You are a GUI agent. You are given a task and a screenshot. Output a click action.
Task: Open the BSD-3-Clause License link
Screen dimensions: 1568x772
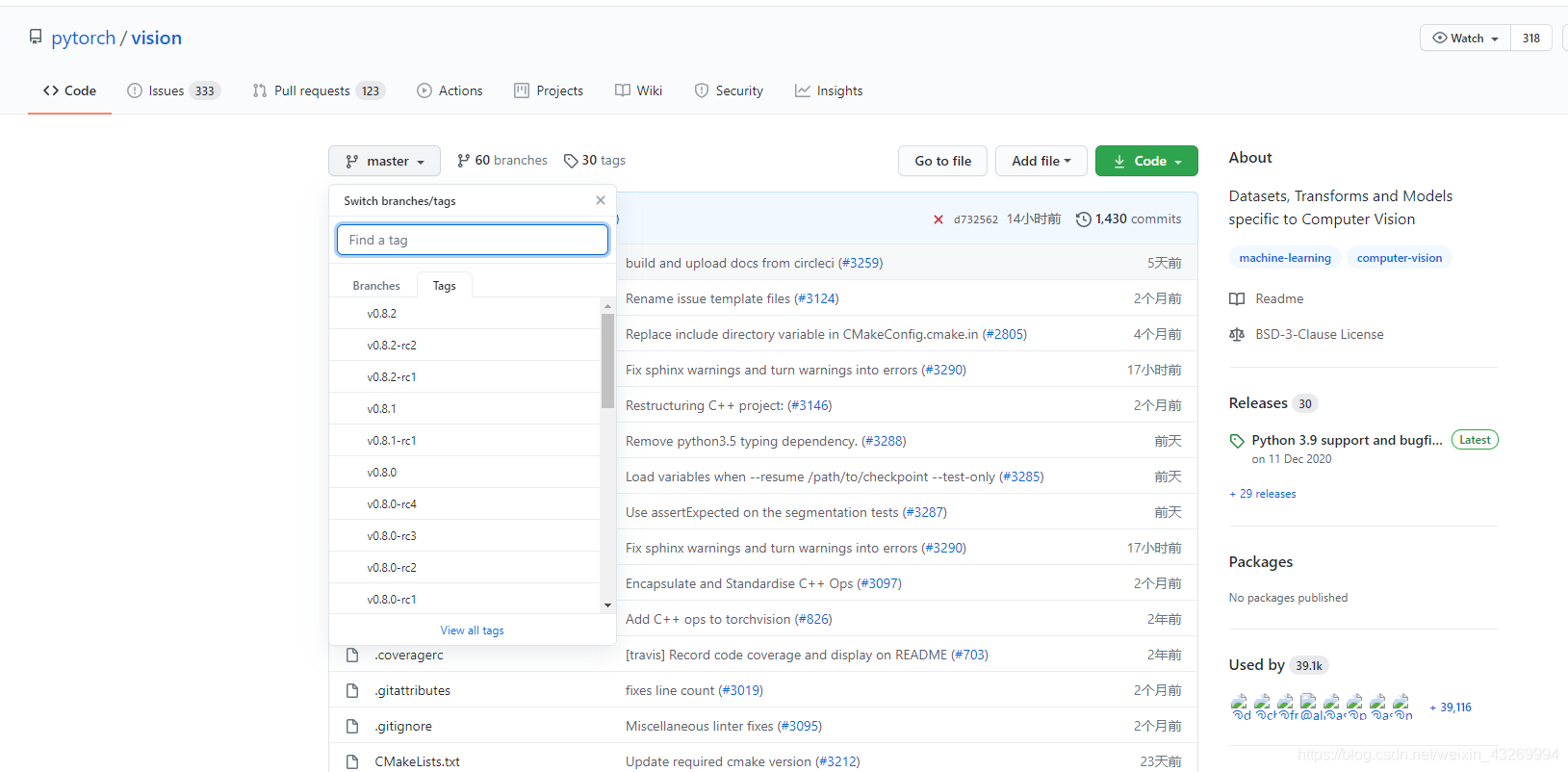click(x=1306, y=335)
